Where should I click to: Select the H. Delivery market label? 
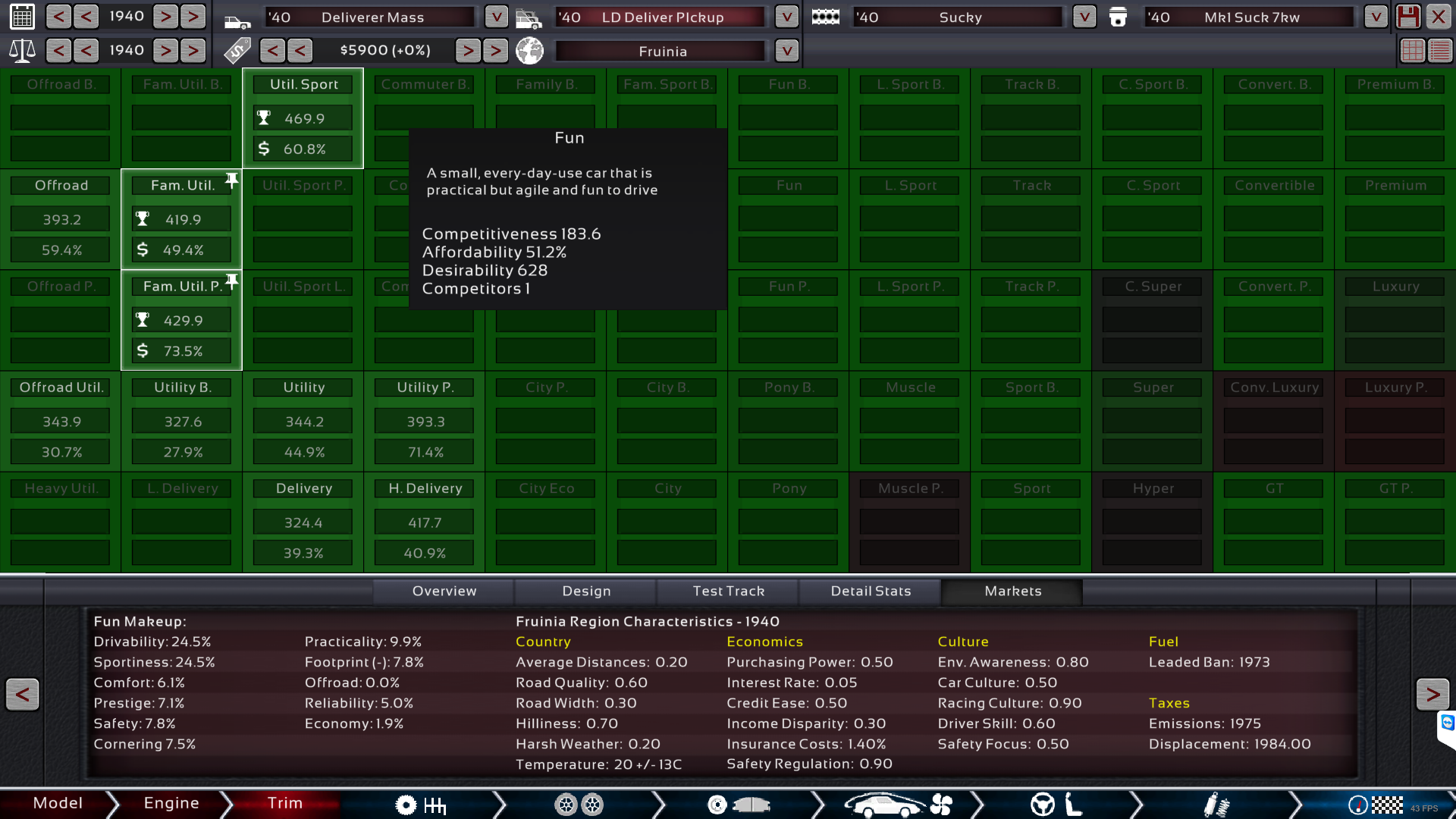[425, 489]
